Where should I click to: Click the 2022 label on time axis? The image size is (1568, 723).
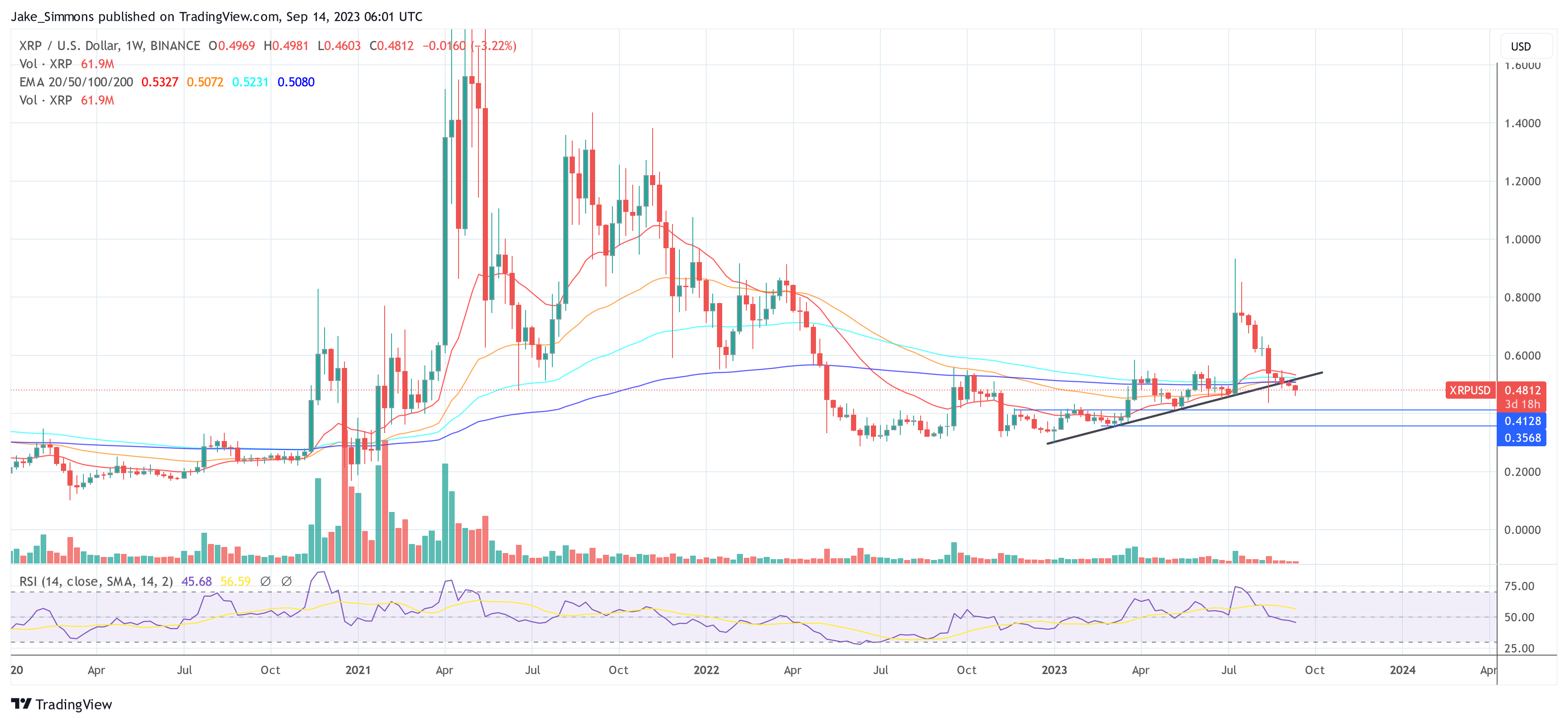pos(706,670)
